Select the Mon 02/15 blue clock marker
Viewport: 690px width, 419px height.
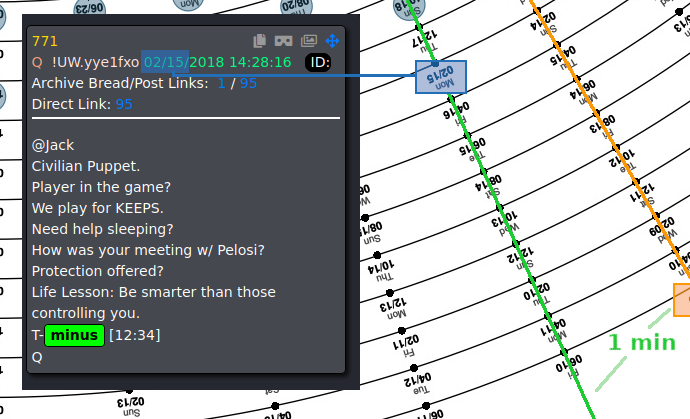click(441, 77)
